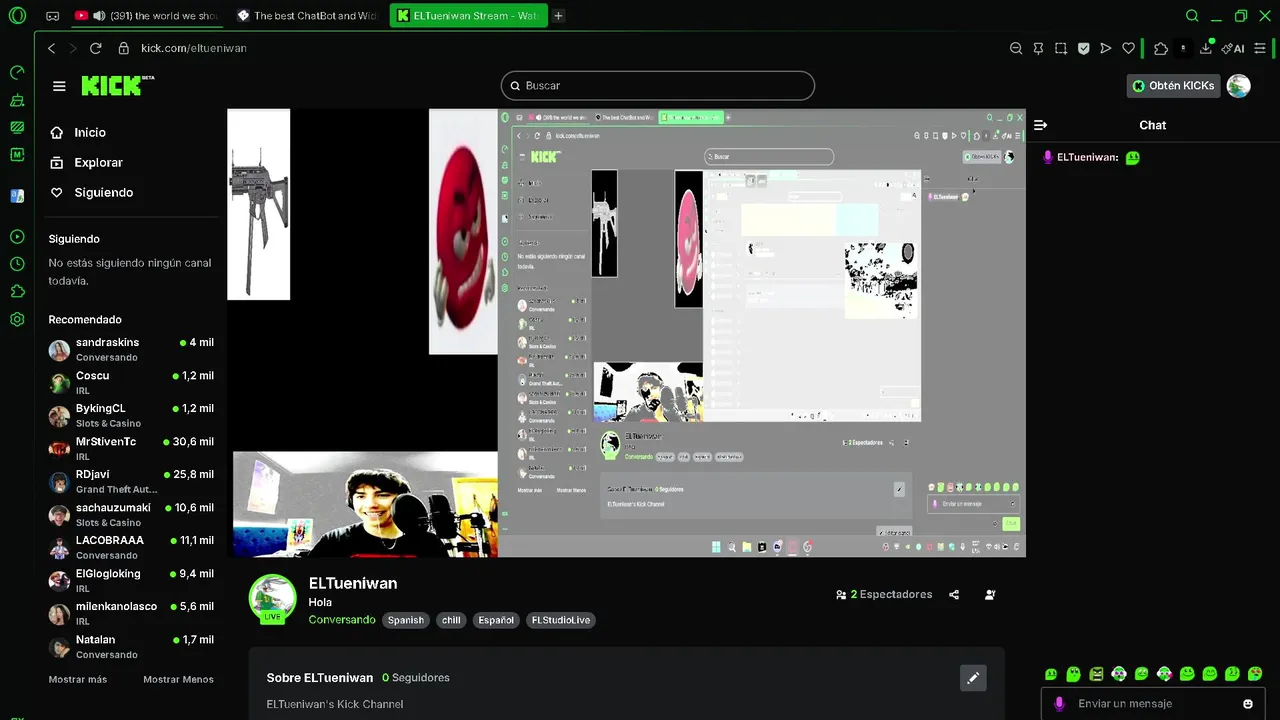Screen dimensions: 1280x720
Task: Click the chill tag
Action: pyautogui.click(x=451, y=620)
